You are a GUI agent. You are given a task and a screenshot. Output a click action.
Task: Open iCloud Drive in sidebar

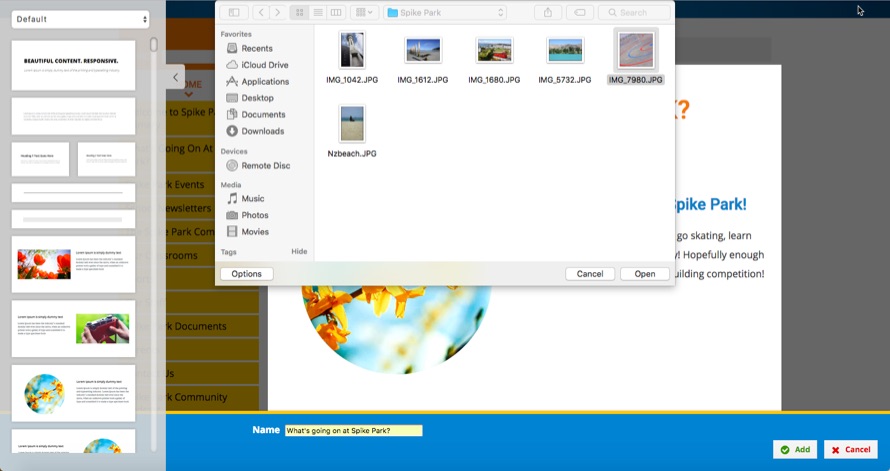coord(264,65)
